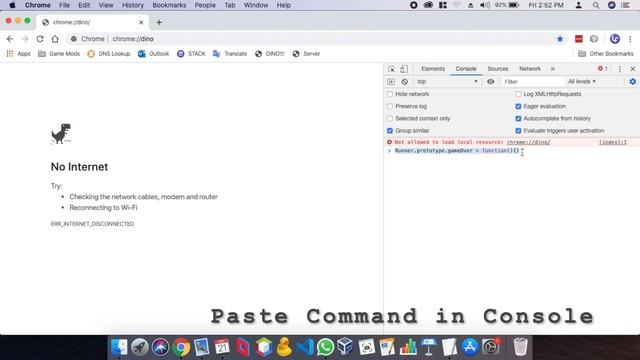
Task: Open the STACK bookmark
Action: click(x=191, y=54)
